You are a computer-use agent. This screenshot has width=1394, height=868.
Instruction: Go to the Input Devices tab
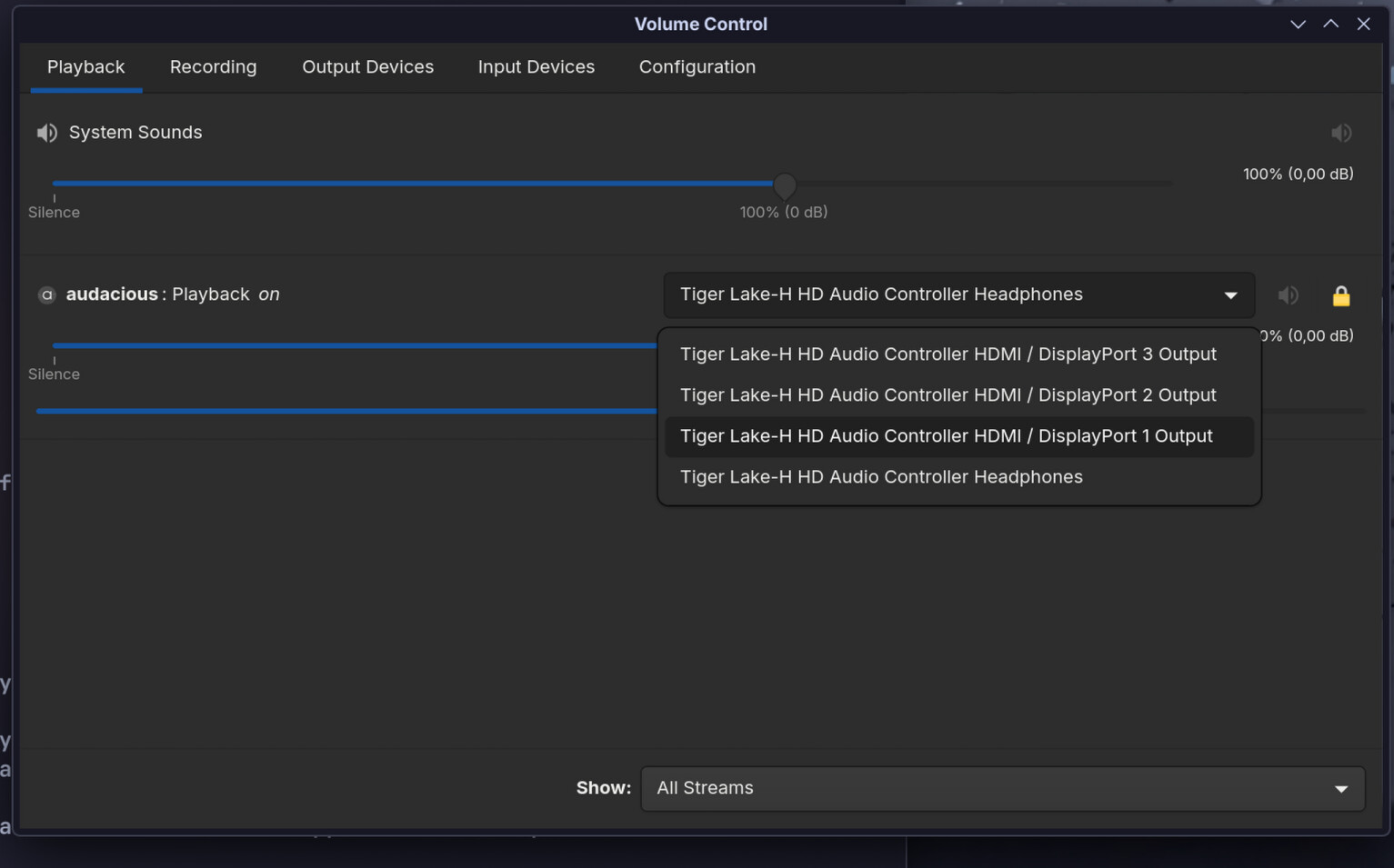tap(536, 67)
